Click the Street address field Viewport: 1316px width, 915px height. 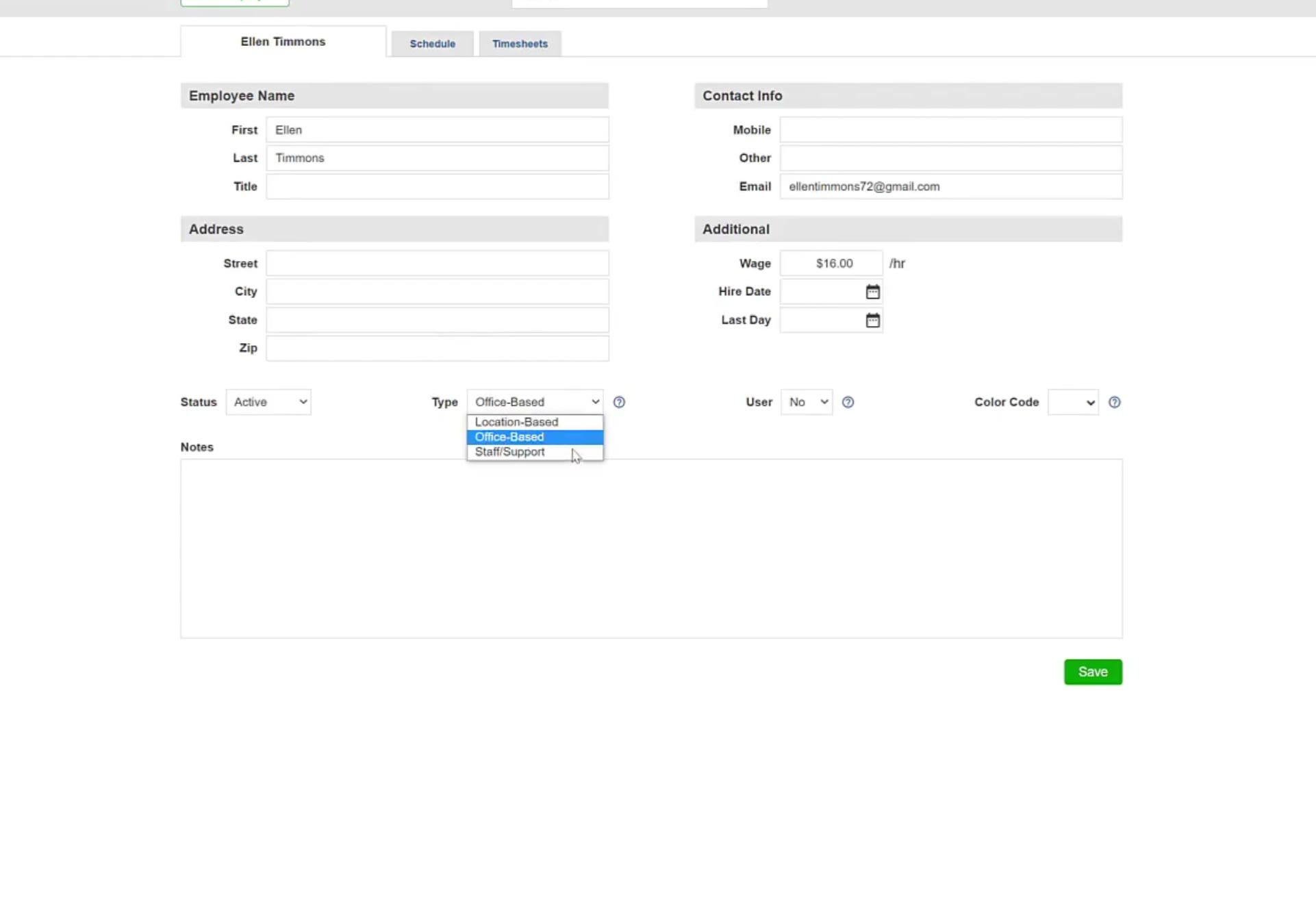438,264
